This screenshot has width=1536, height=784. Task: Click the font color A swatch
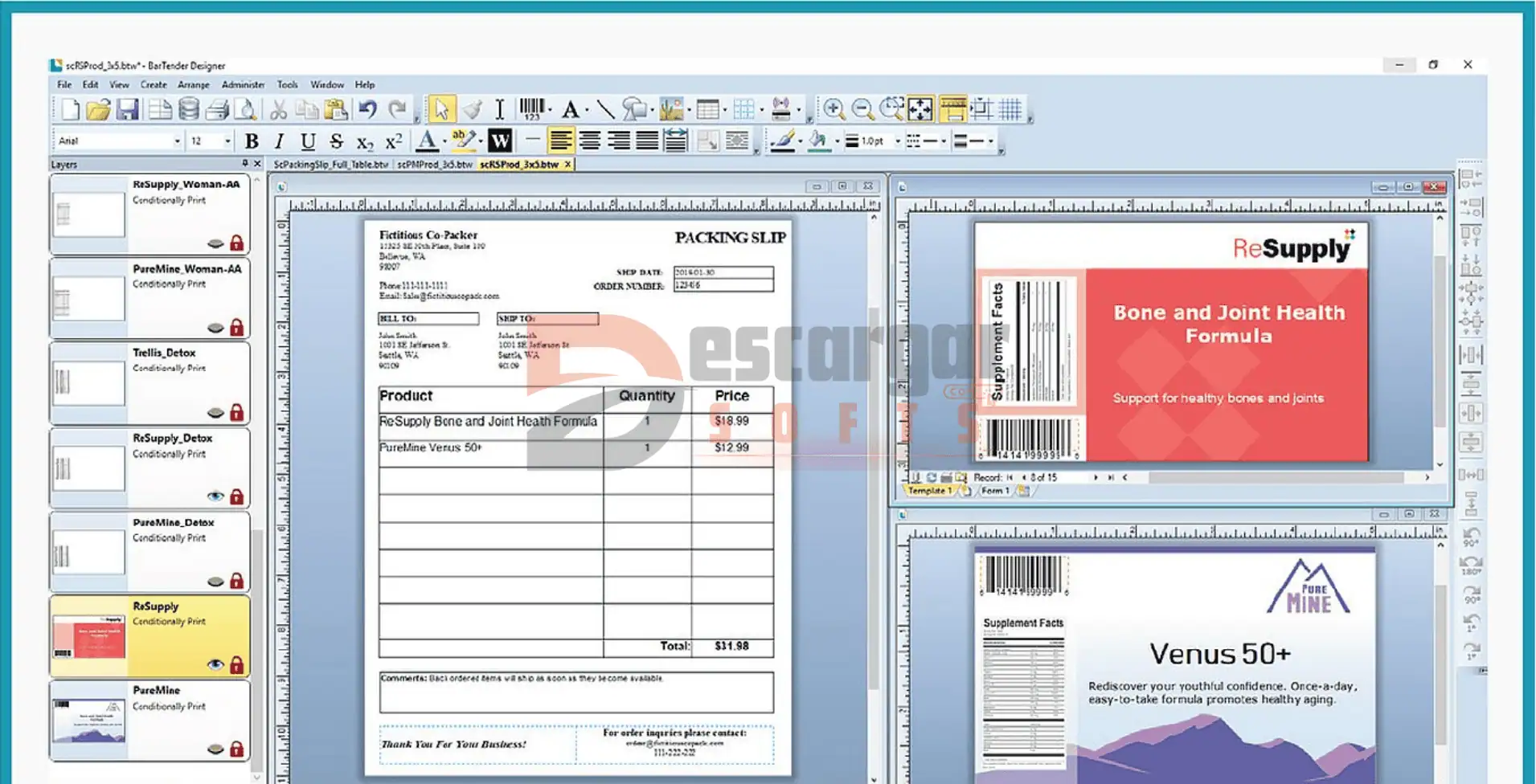pos(427,141)
